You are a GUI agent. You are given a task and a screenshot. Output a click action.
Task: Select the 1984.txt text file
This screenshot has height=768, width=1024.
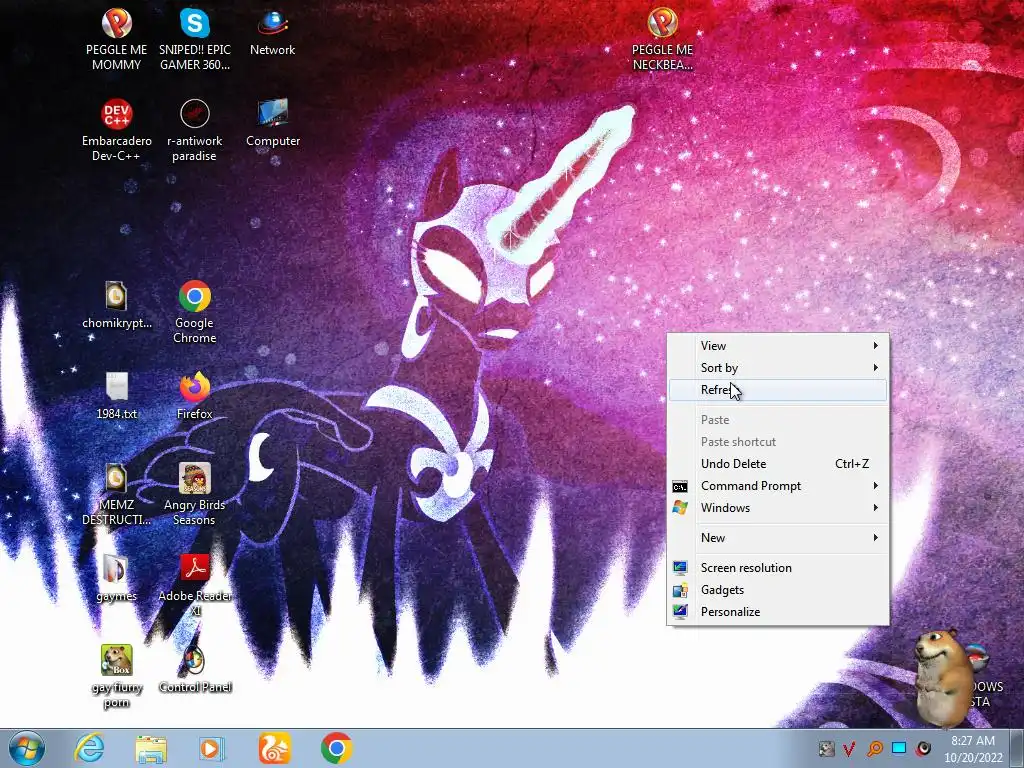tap(116, 396)
